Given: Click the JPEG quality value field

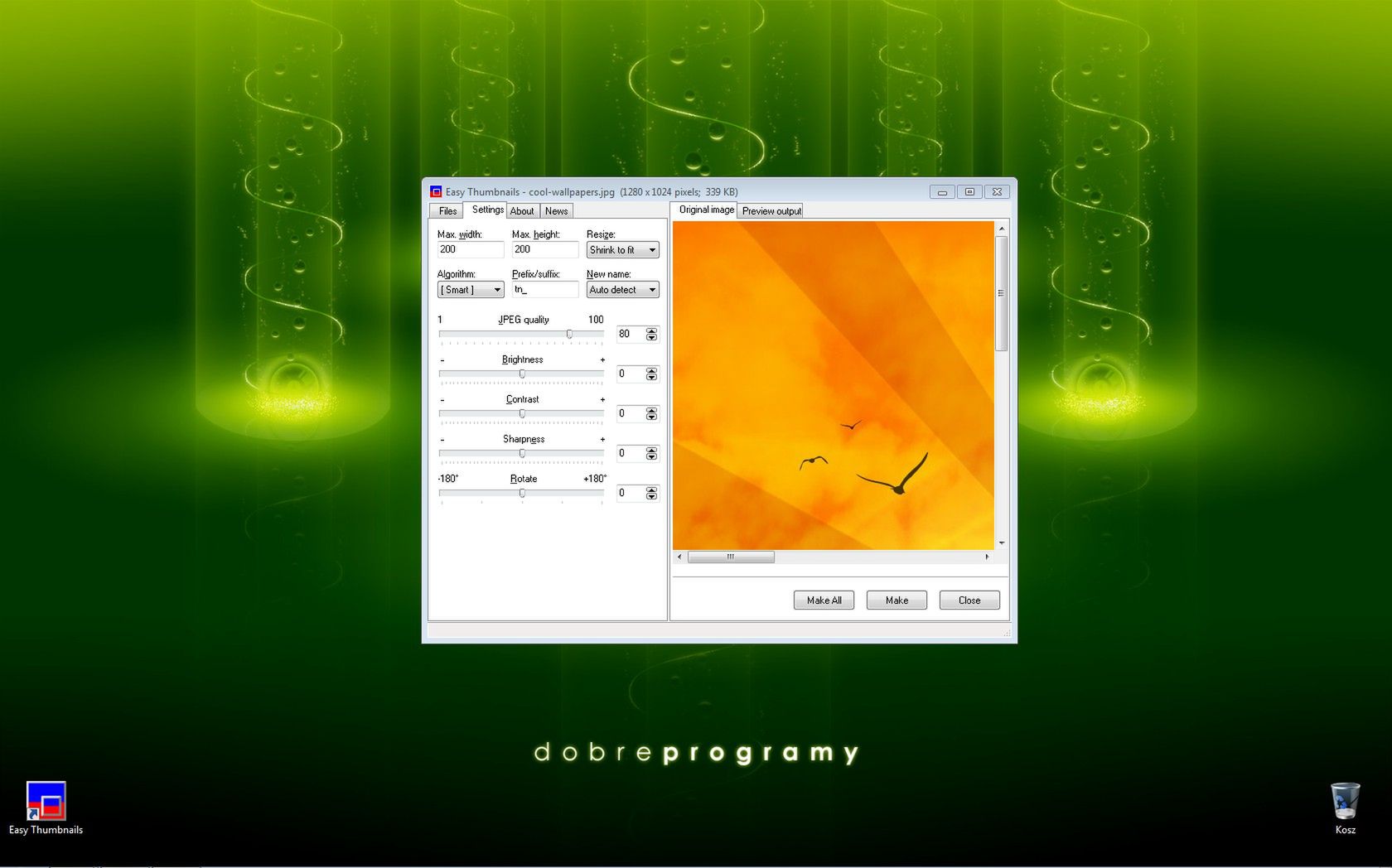Looking at the screenshot, I should pyautogui.click(x=631, y=334).
